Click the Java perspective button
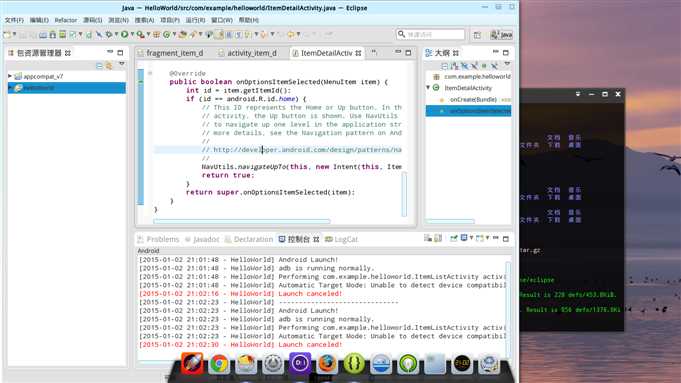 [502, 35]
